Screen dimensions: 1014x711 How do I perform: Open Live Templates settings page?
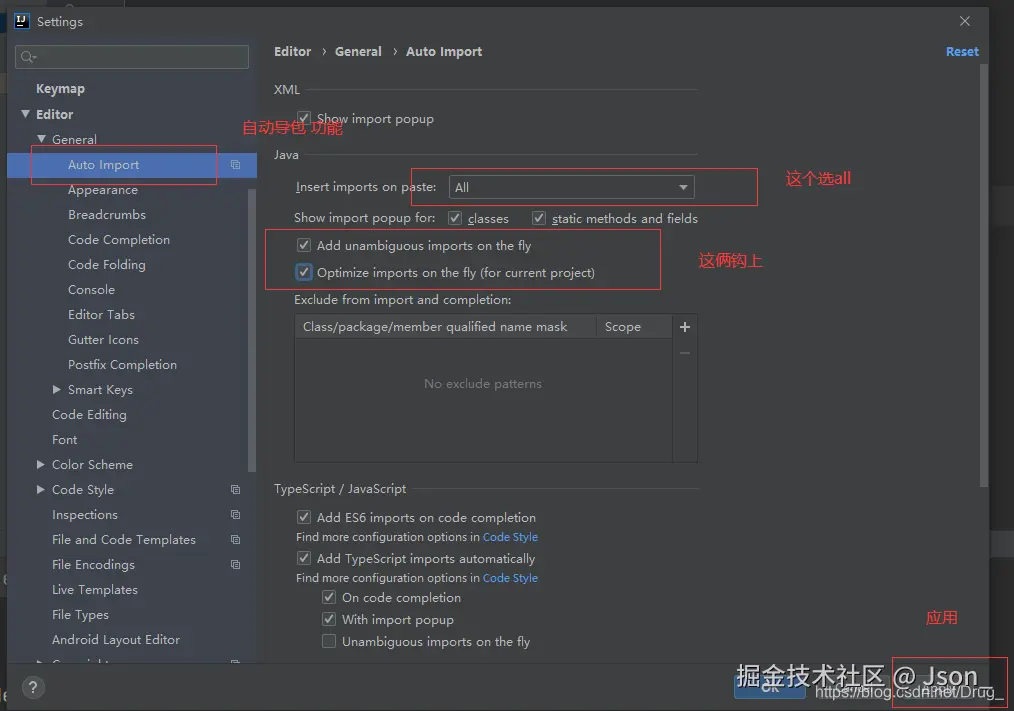[x=95, y=590]
